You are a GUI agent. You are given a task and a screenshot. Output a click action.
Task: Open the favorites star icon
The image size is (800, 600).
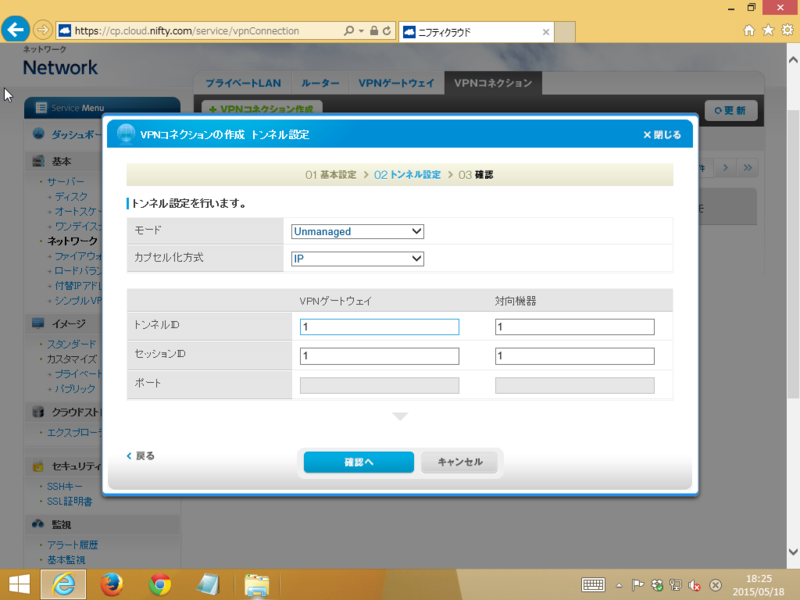click(x=768, y=31)
